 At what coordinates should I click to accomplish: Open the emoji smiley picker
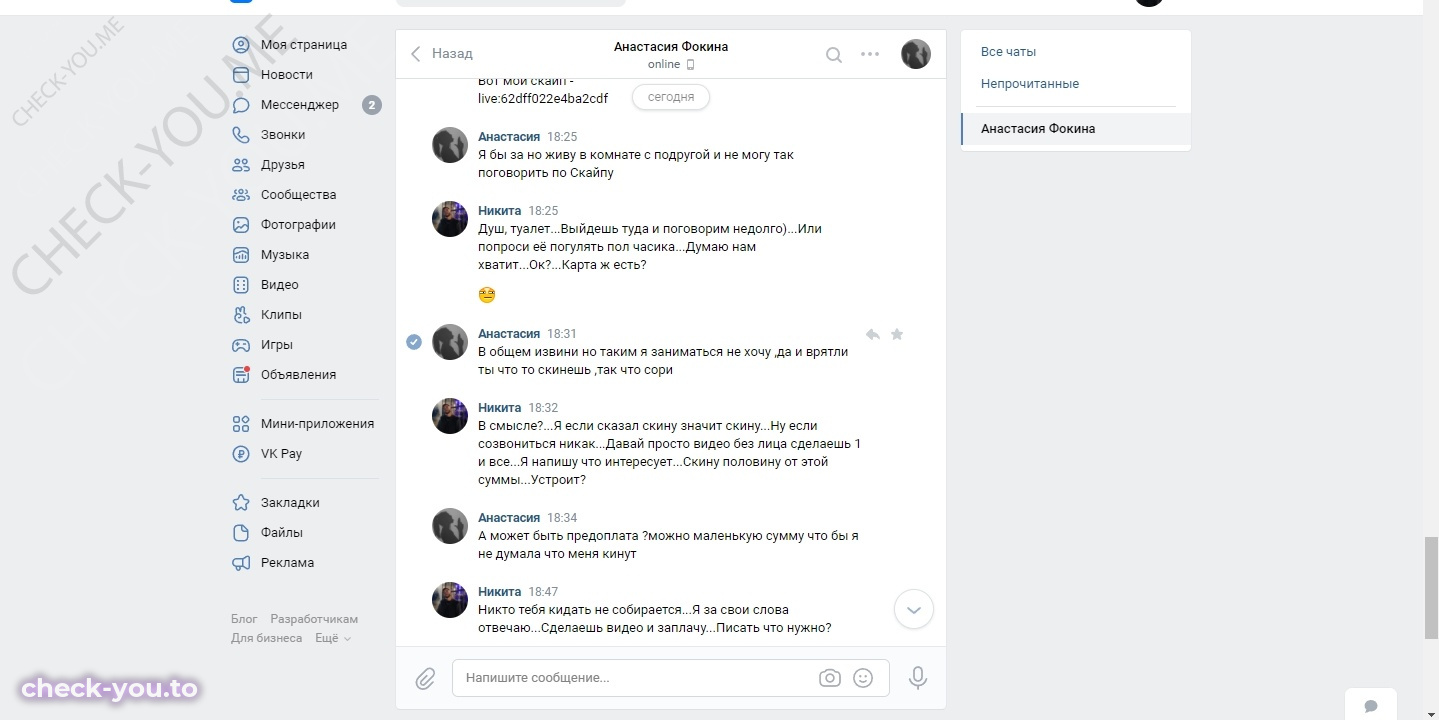coord(863,678)
